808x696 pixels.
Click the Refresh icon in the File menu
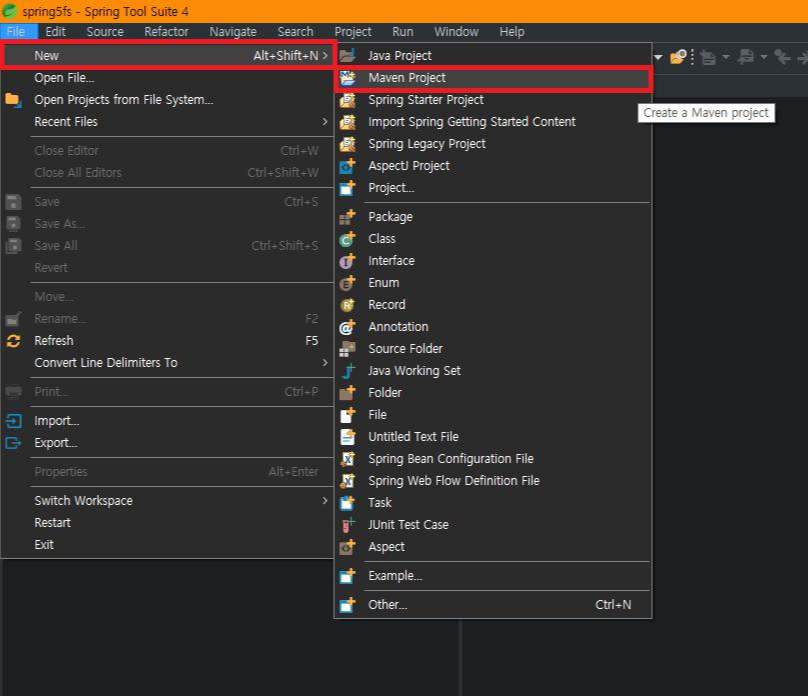coord(13,341)
